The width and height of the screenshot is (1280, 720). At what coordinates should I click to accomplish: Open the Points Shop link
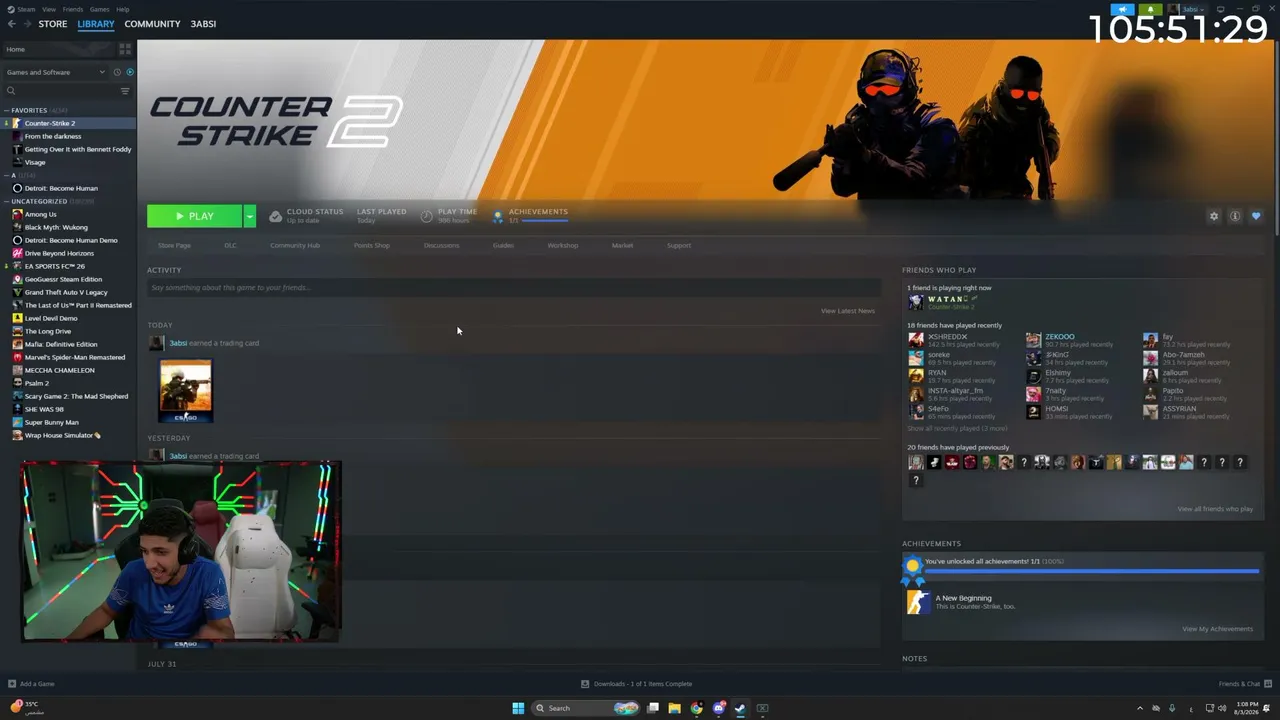click(x=372, y=245)
